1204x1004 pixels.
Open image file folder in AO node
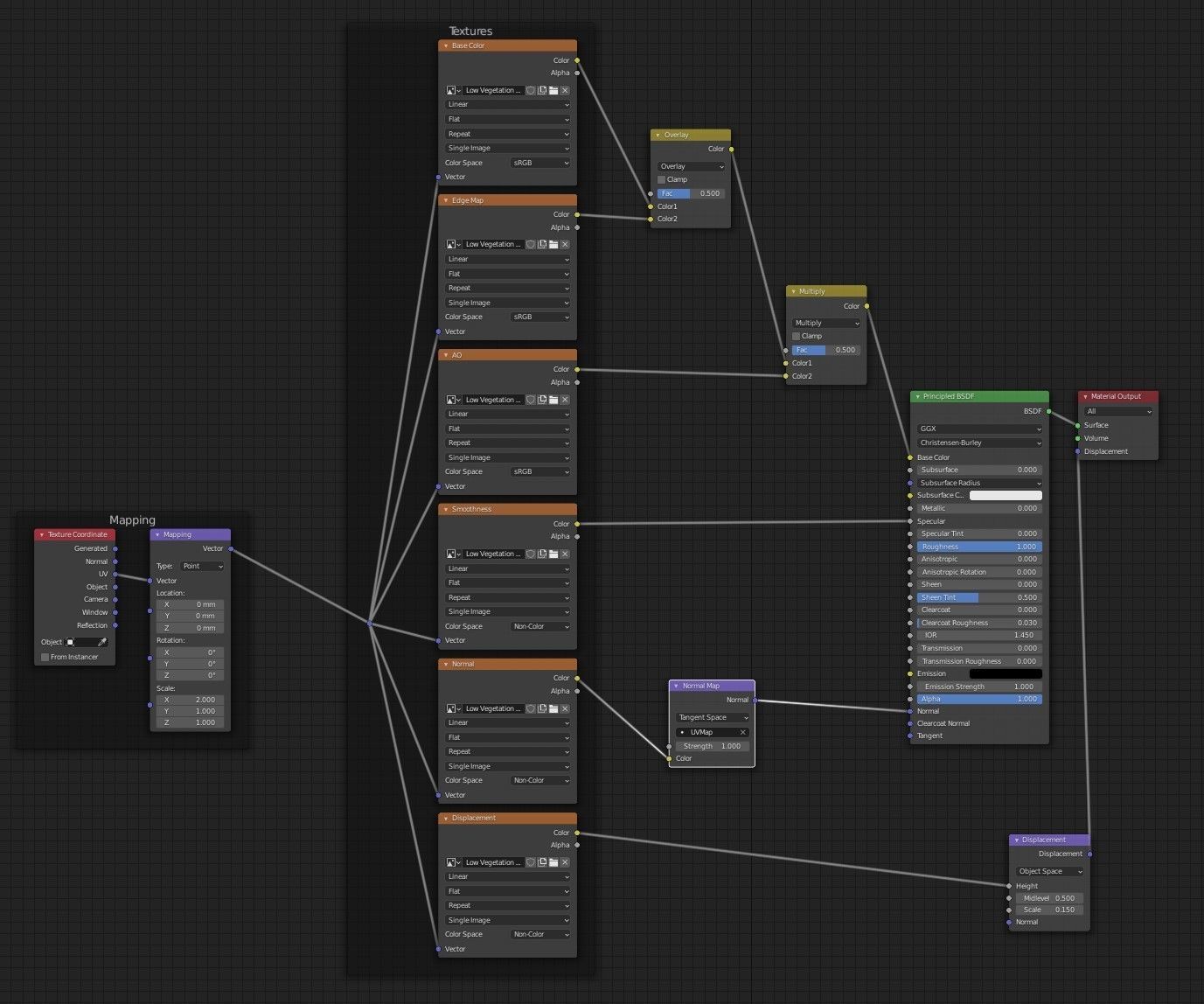coord(553,400)
